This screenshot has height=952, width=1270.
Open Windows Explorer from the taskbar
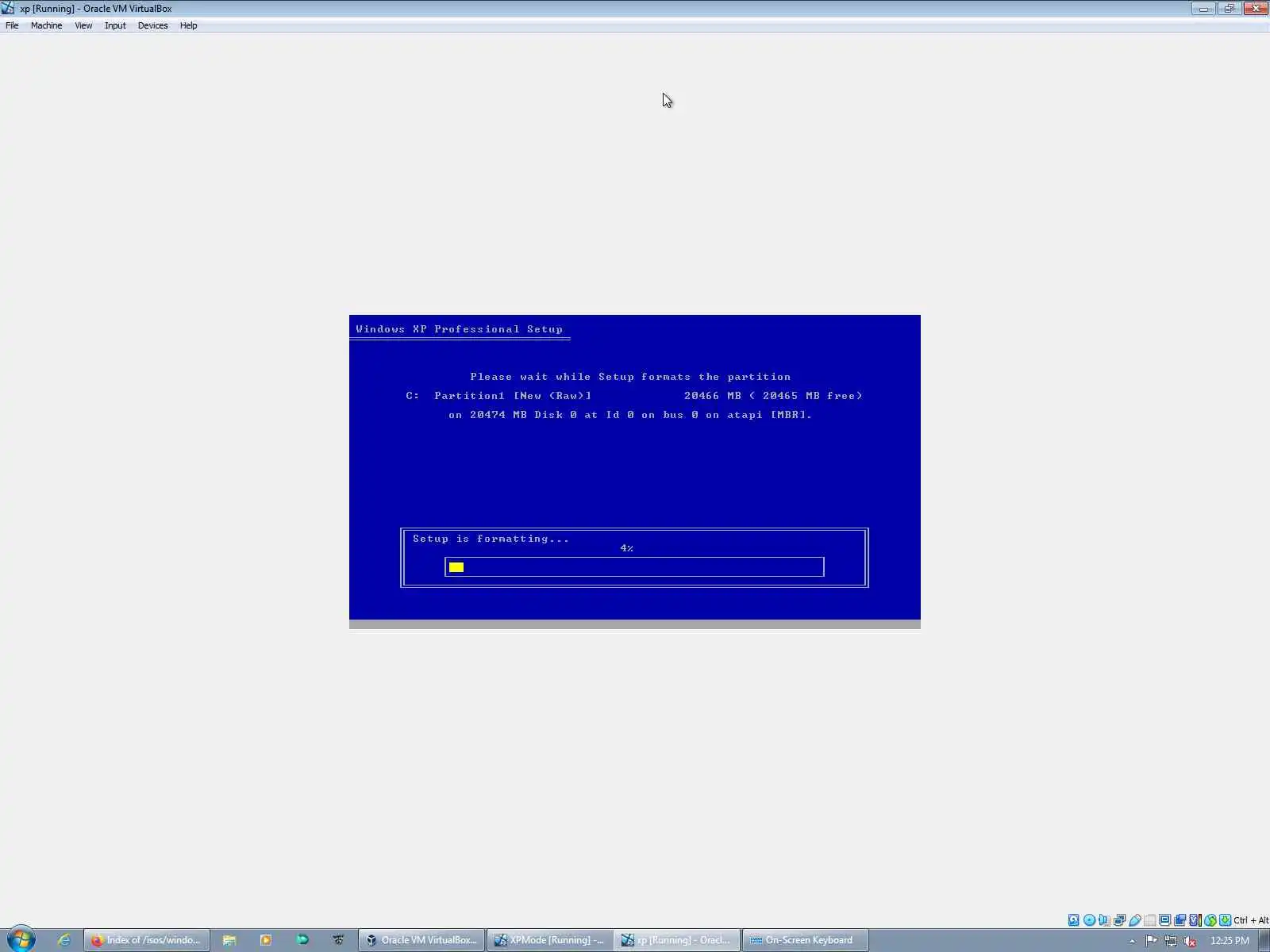pos(229,940)
